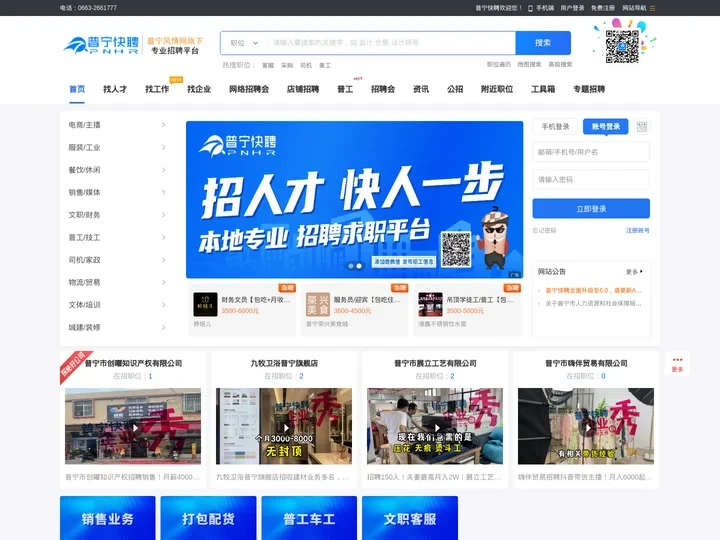Select the first banner carousel dot
The height and width of the screenshot is (540, 720).
(351, 266)
